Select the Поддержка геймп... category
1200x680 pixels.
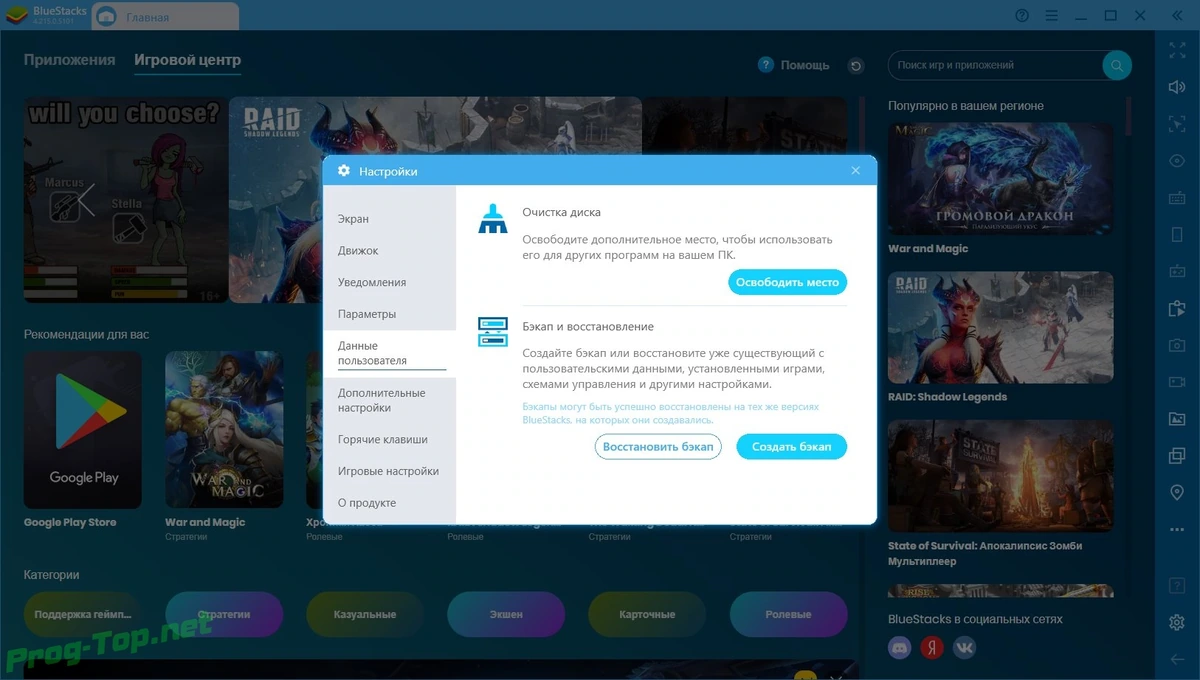point(83,614)
